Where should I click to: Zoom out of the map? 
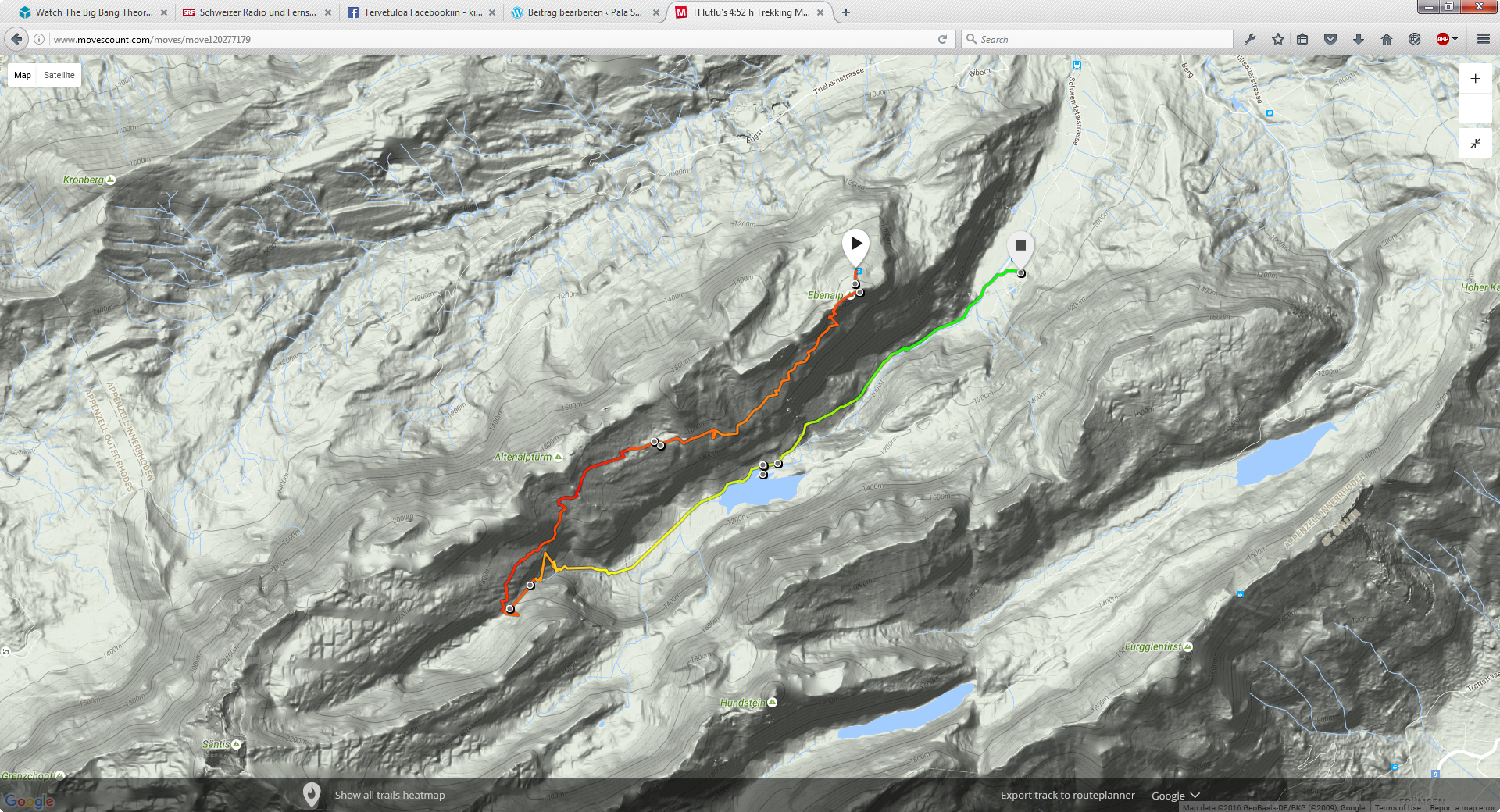point(1475,109)
